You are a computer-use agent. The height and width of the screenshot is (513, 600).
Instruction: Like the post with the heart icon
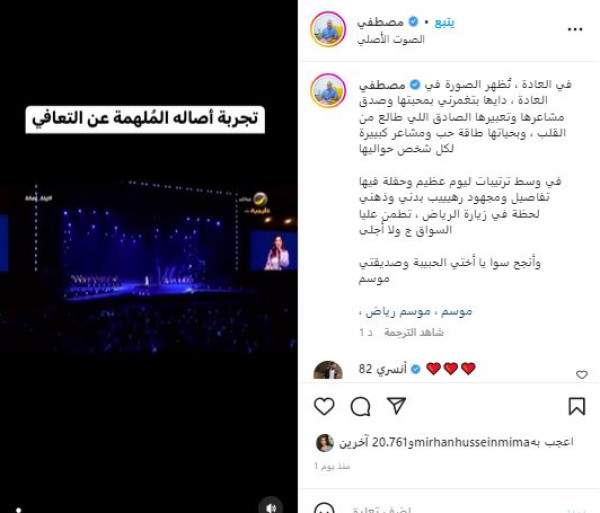(324, 406)
